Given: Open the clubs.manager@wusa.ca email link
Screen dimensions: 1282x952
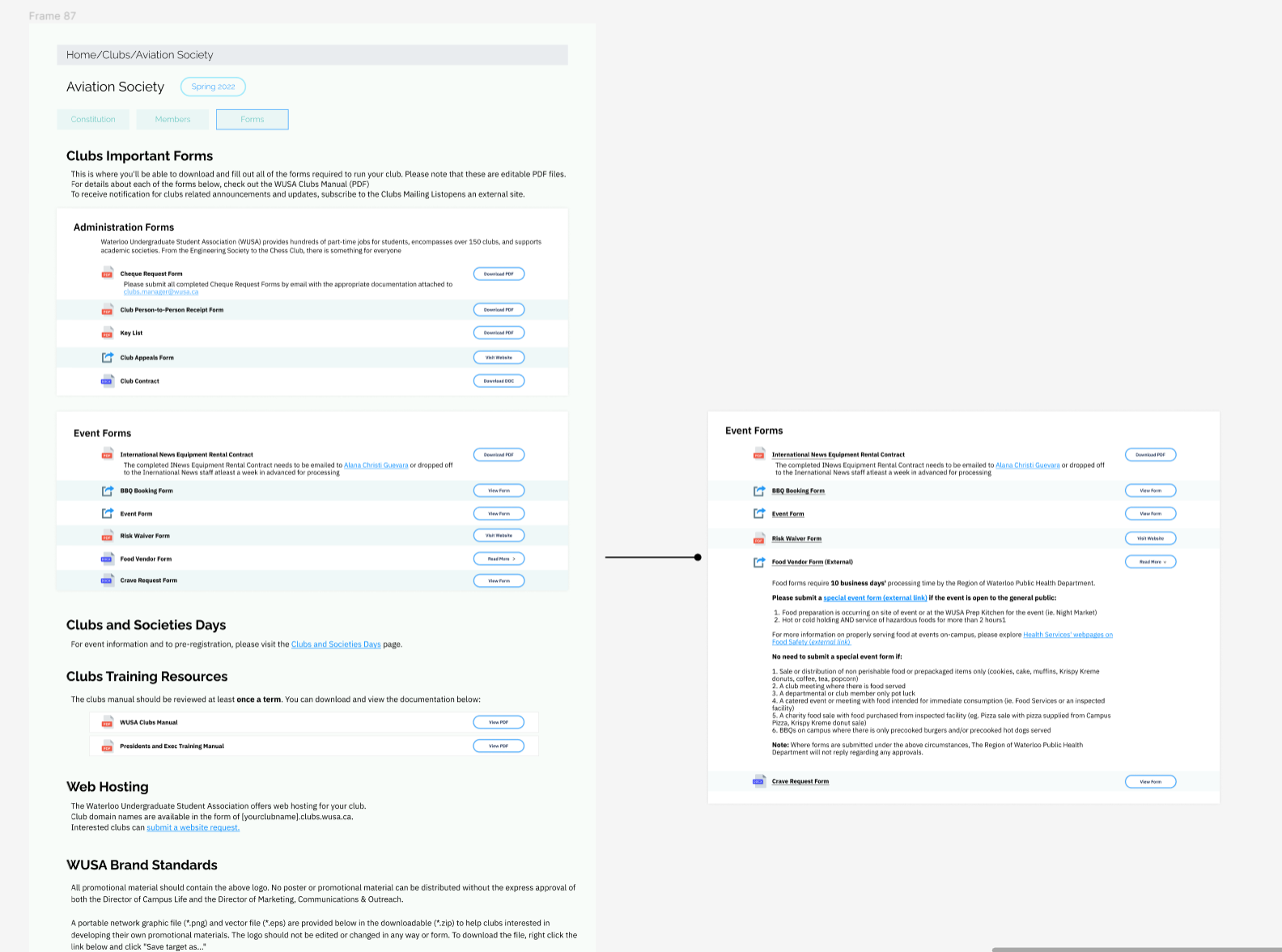Looking at the screenshot, I should click(x=161, y=291).
